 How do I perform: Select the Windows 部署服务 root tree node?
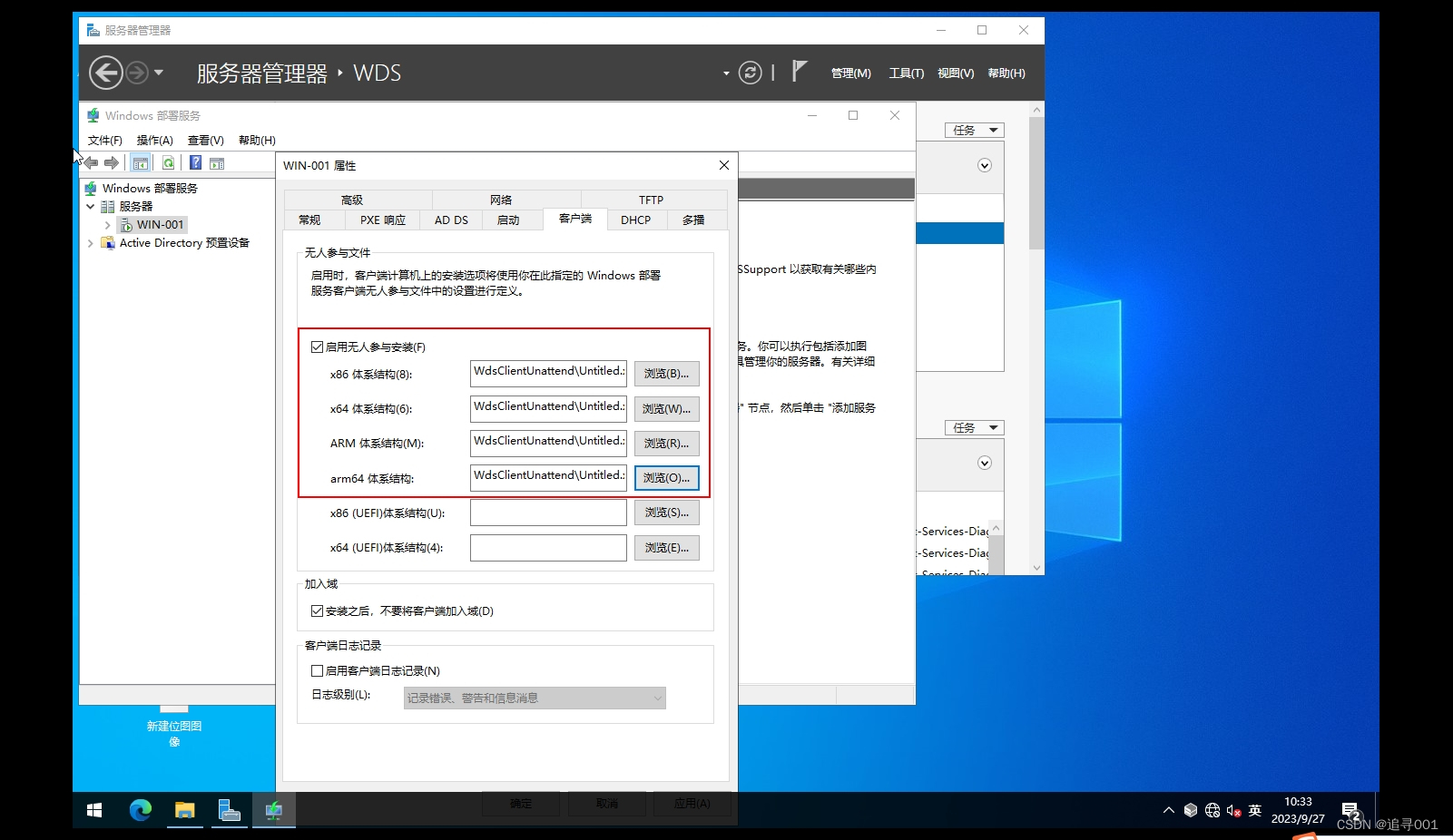coord(150,189)
